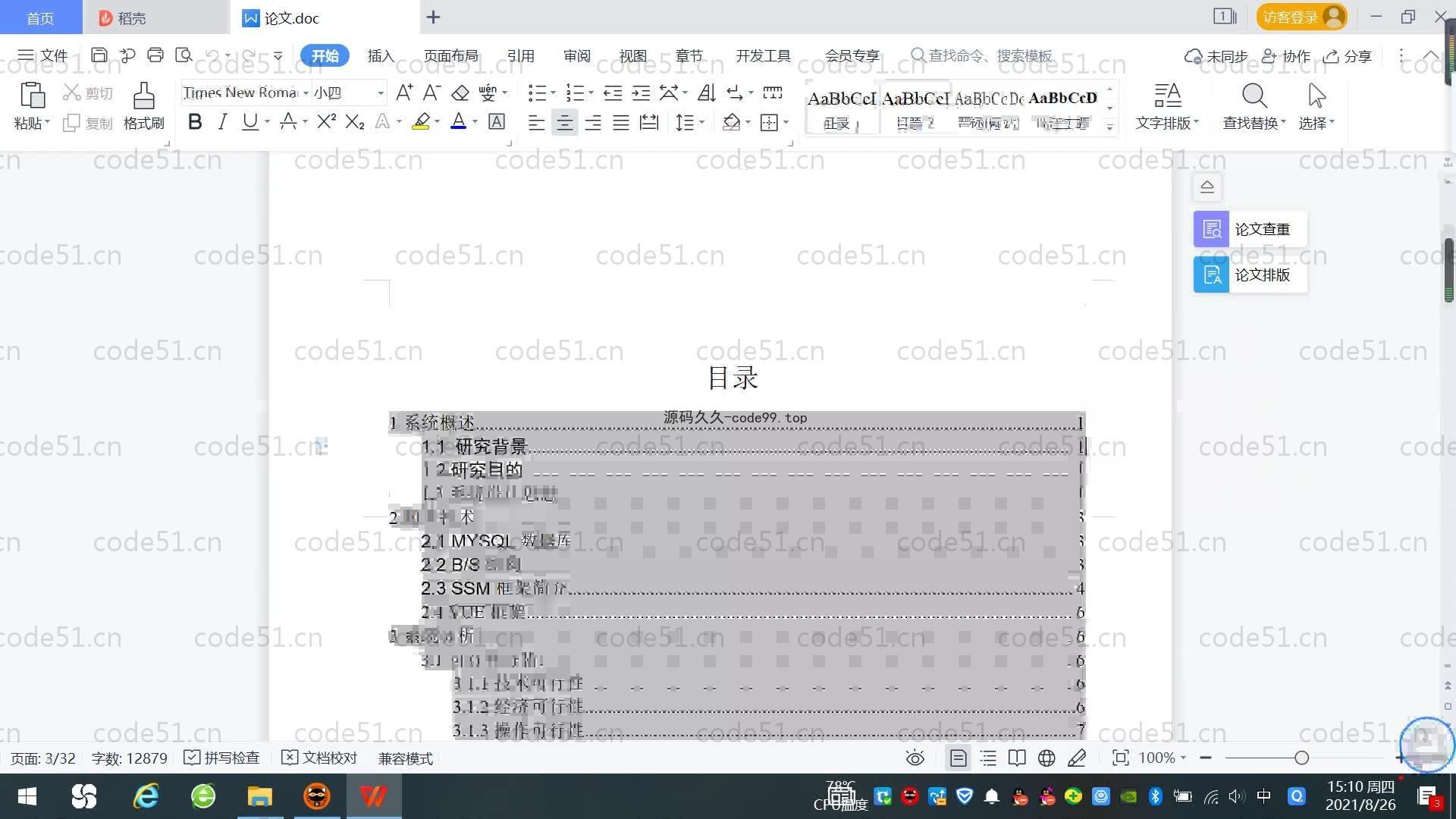Toggle document proofreading in status bar

tap(319, 758)
